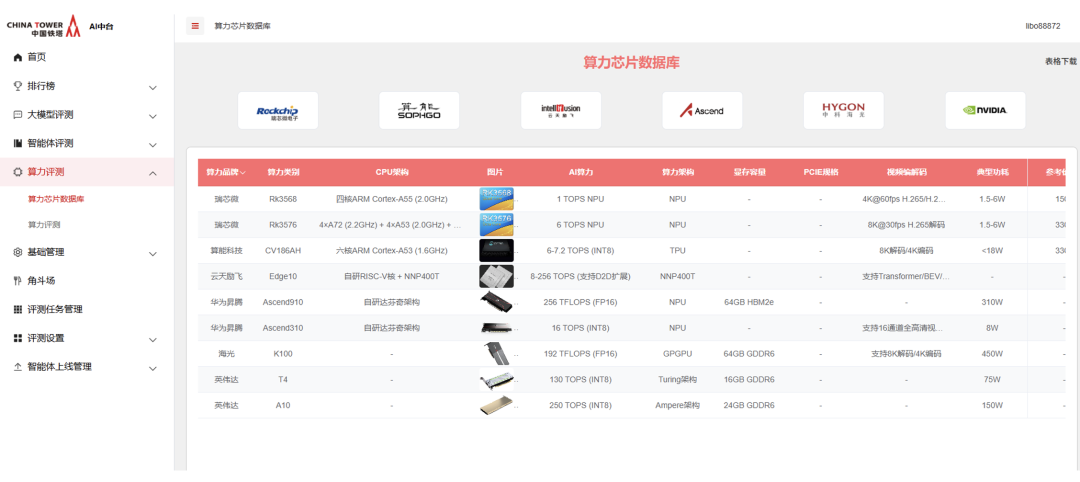Filter by the NVIDIA brand logo
This screenshot has height=482, width=1080.
[x=985, y=110]
